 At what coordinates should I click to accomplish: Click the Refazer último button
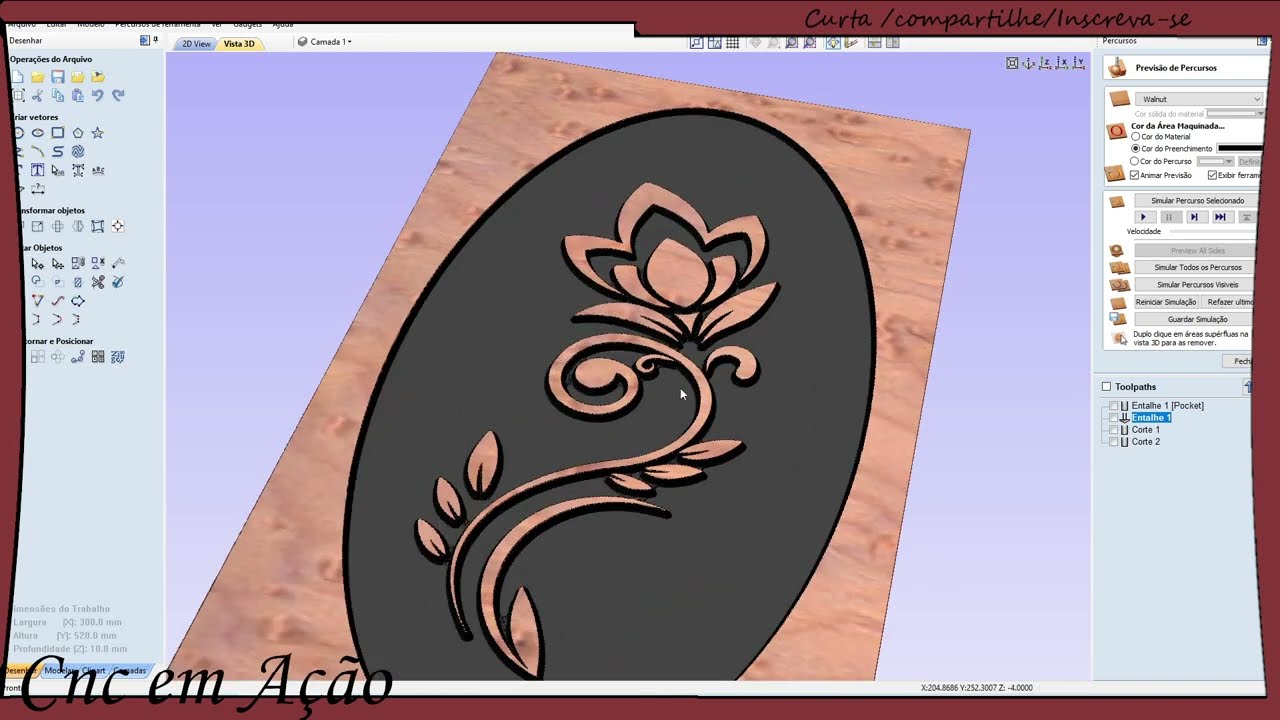pos(1230,302)
